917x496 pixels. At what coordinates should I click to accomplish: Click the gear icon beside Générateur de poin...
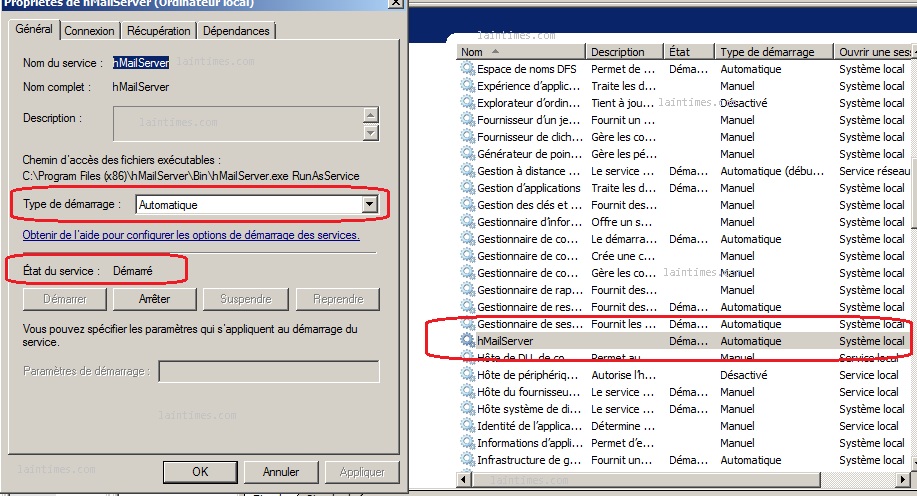pyautogui.click(x=467, y=153)
